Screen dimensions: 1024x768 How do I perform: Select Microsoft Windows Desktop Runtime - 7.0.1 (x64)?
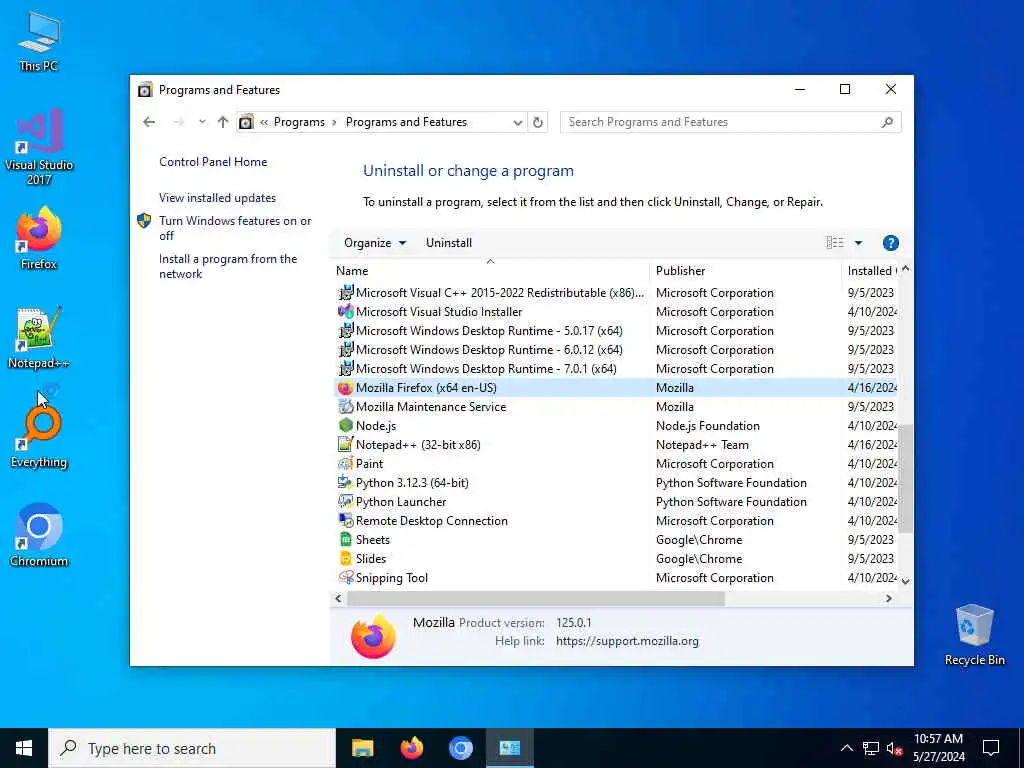[616, 369]
